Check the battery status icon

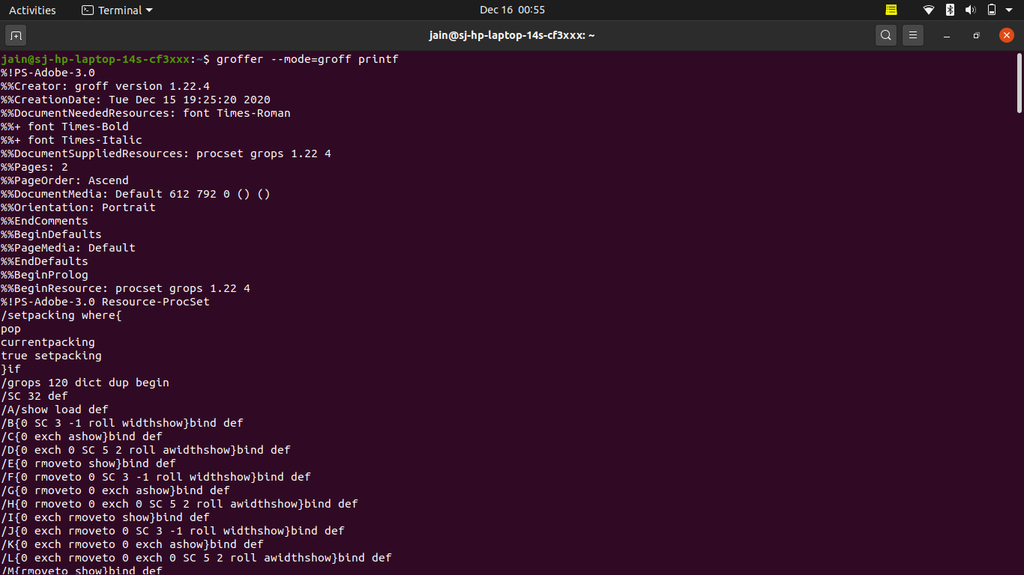(991, 10)
